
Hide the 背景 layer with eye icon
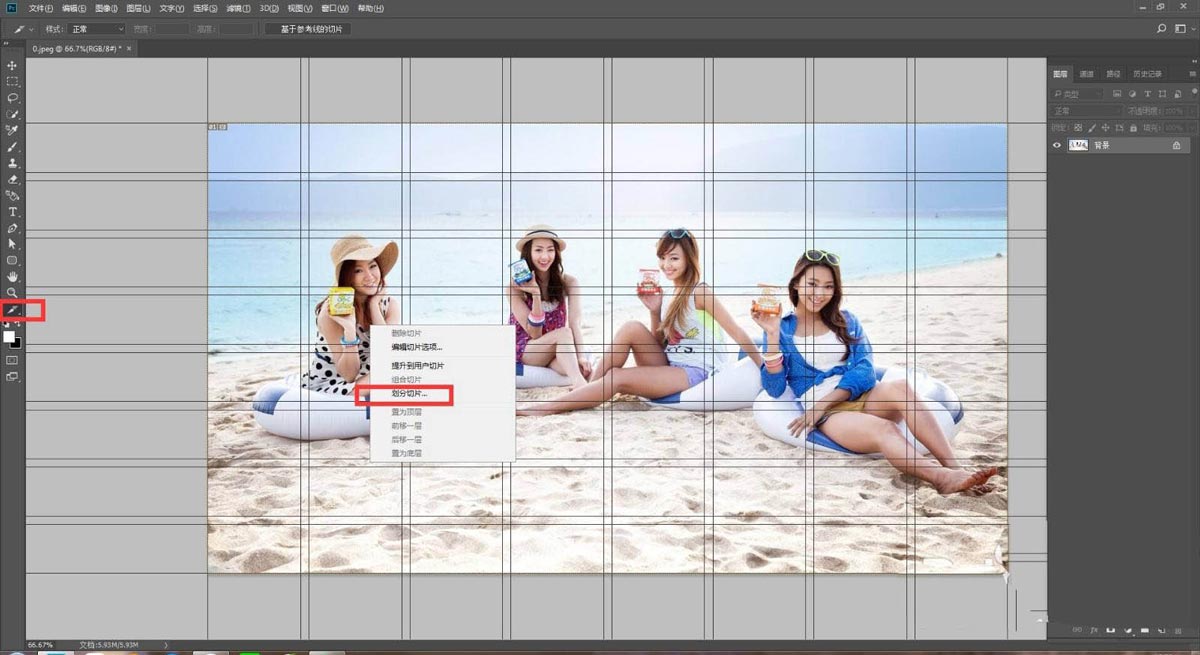coord(1057,145)
